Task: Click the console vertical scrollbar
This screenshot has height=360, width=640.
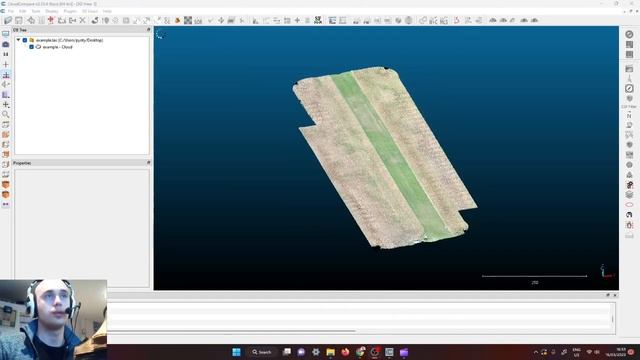Action: pos(612,318)
